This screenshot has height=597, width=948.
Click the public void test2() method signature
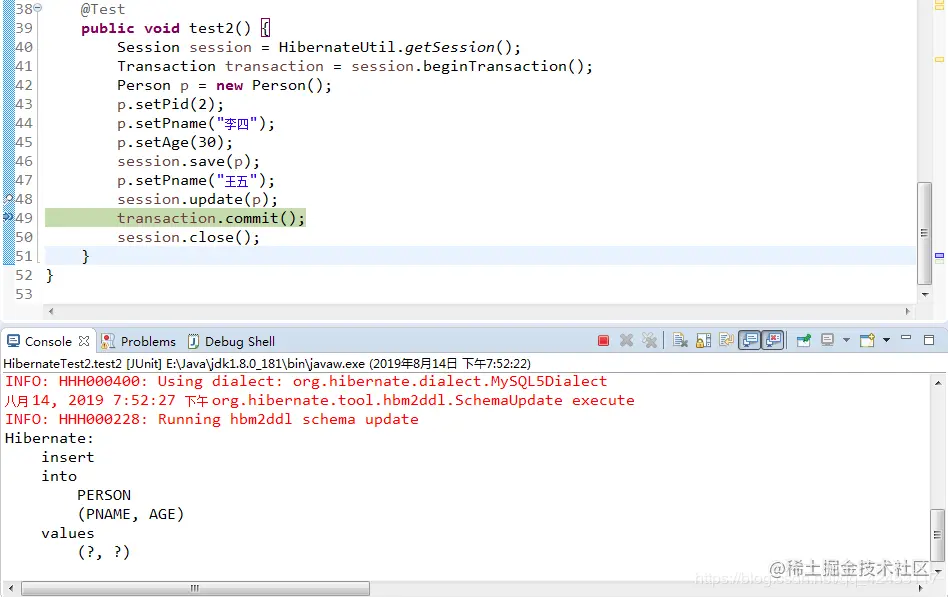coord(166,28)
